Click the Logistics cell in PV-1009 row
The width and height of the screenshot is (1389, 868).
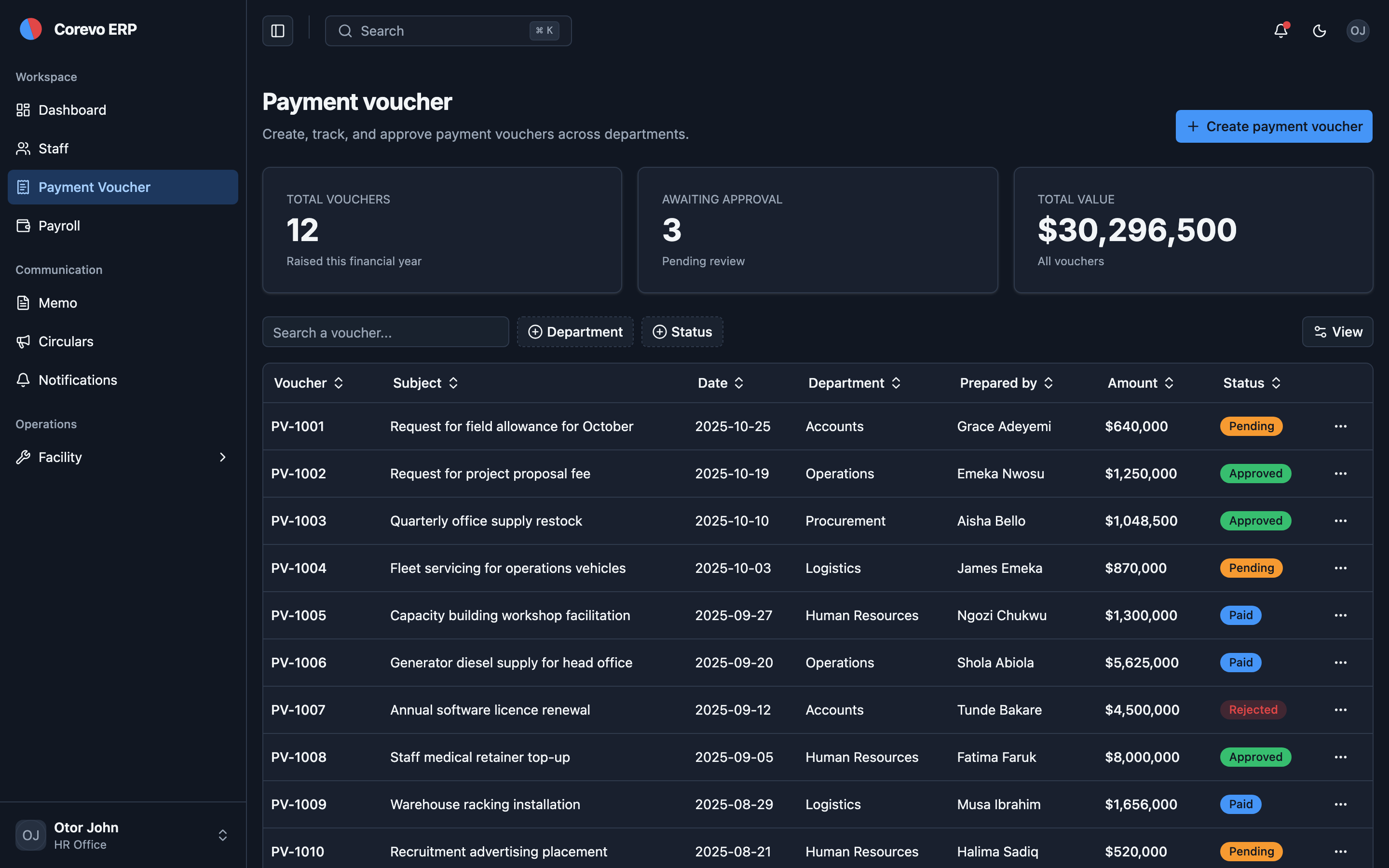pos(833,804)
